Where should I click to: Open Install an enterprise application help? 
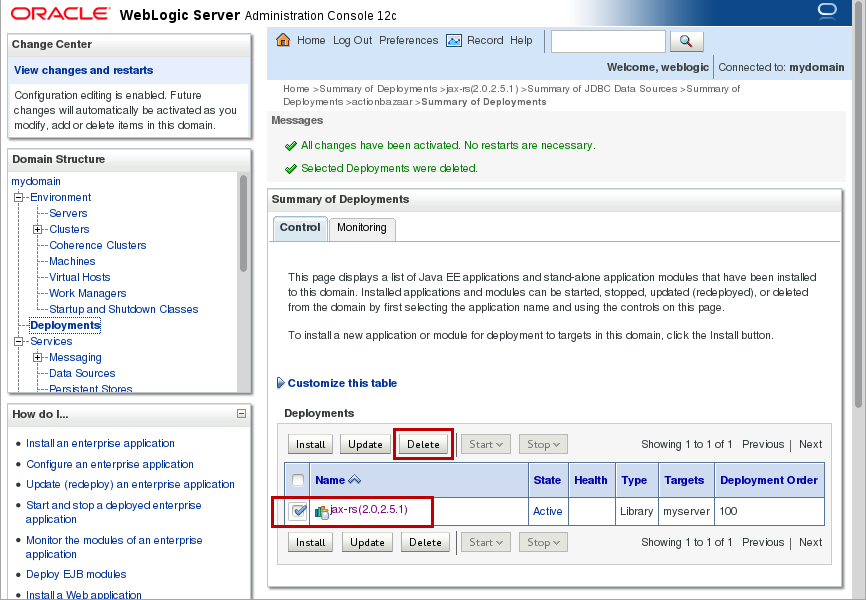(100, 443)
